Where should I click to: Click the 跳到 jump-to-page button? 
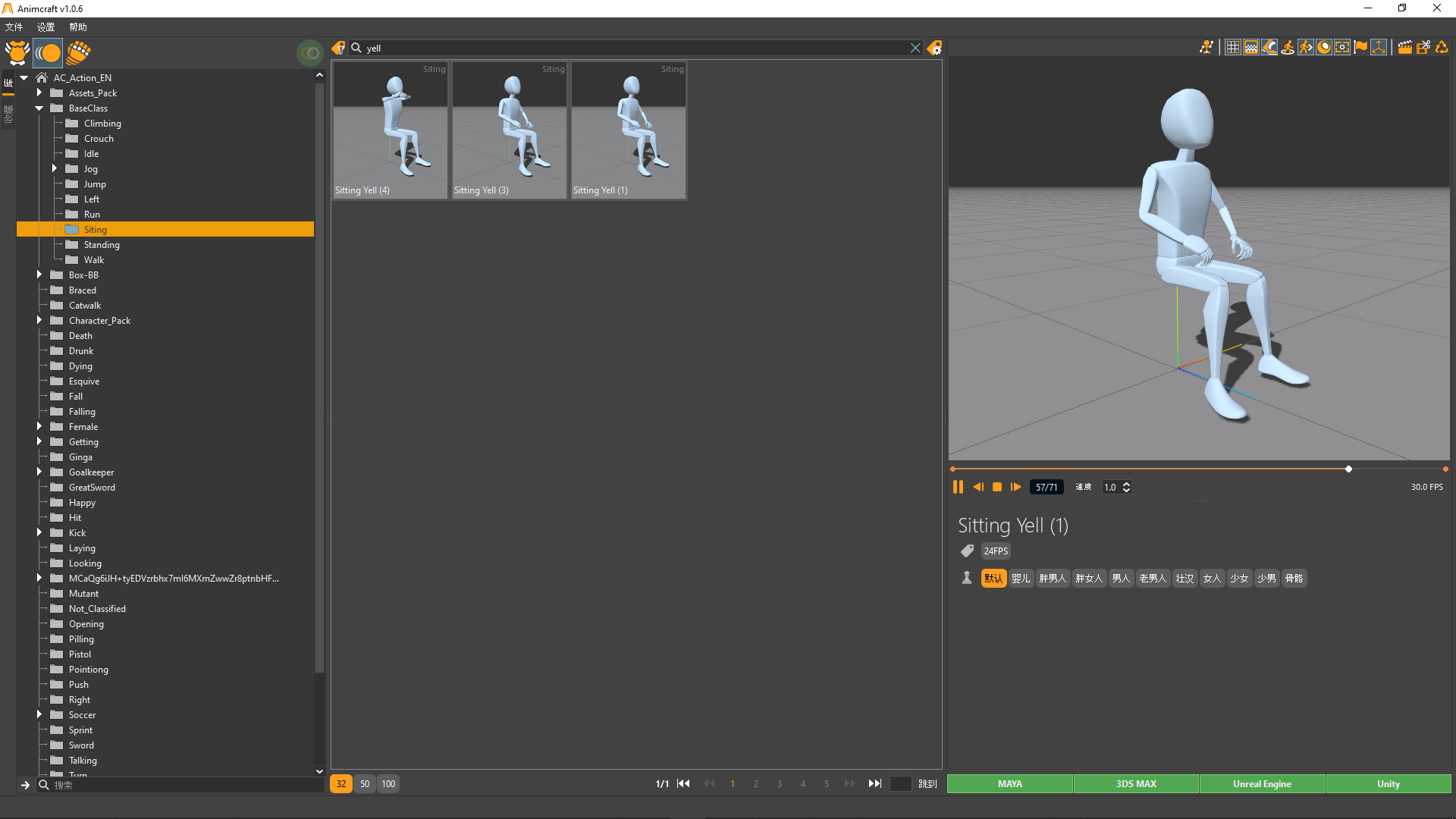pyautogui.click(x=927, y=783)
